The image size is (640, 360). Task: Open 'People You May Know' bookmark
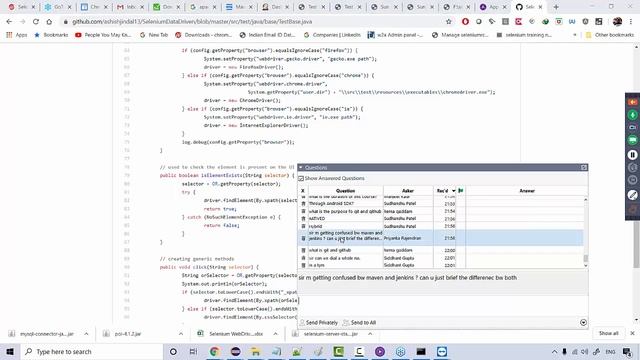pos(103,35)
